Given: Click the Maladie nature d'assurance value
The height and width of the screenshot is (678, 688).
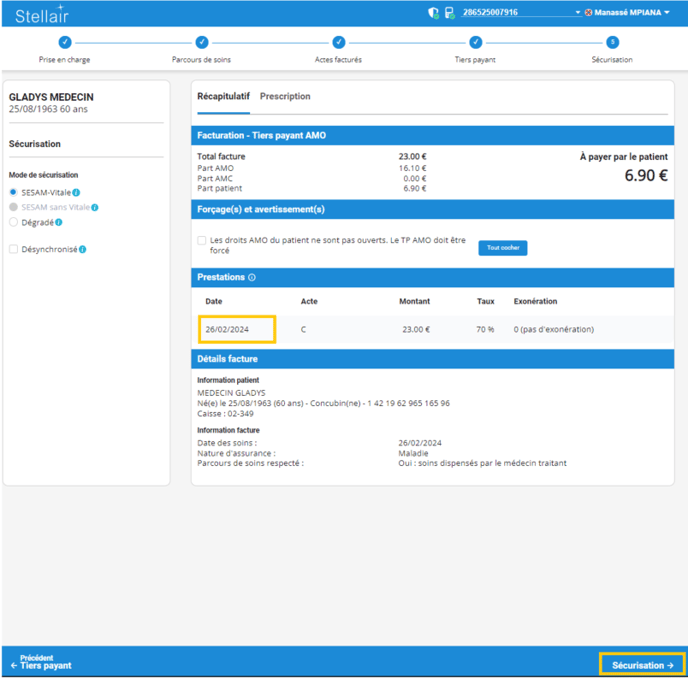Looking at the screenshot, I should pos(413,453).
